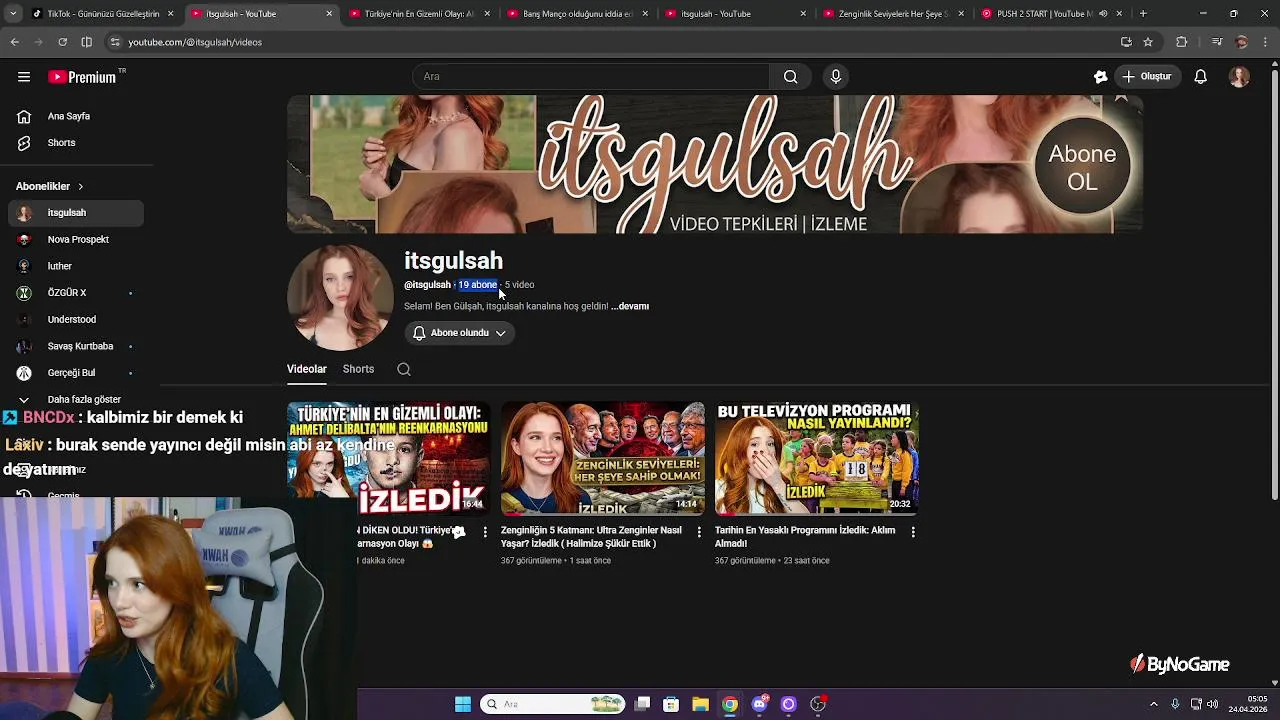Open Discord from the taskbar
The height and width of the screenshot is (720, 1280).
[759, 704]
